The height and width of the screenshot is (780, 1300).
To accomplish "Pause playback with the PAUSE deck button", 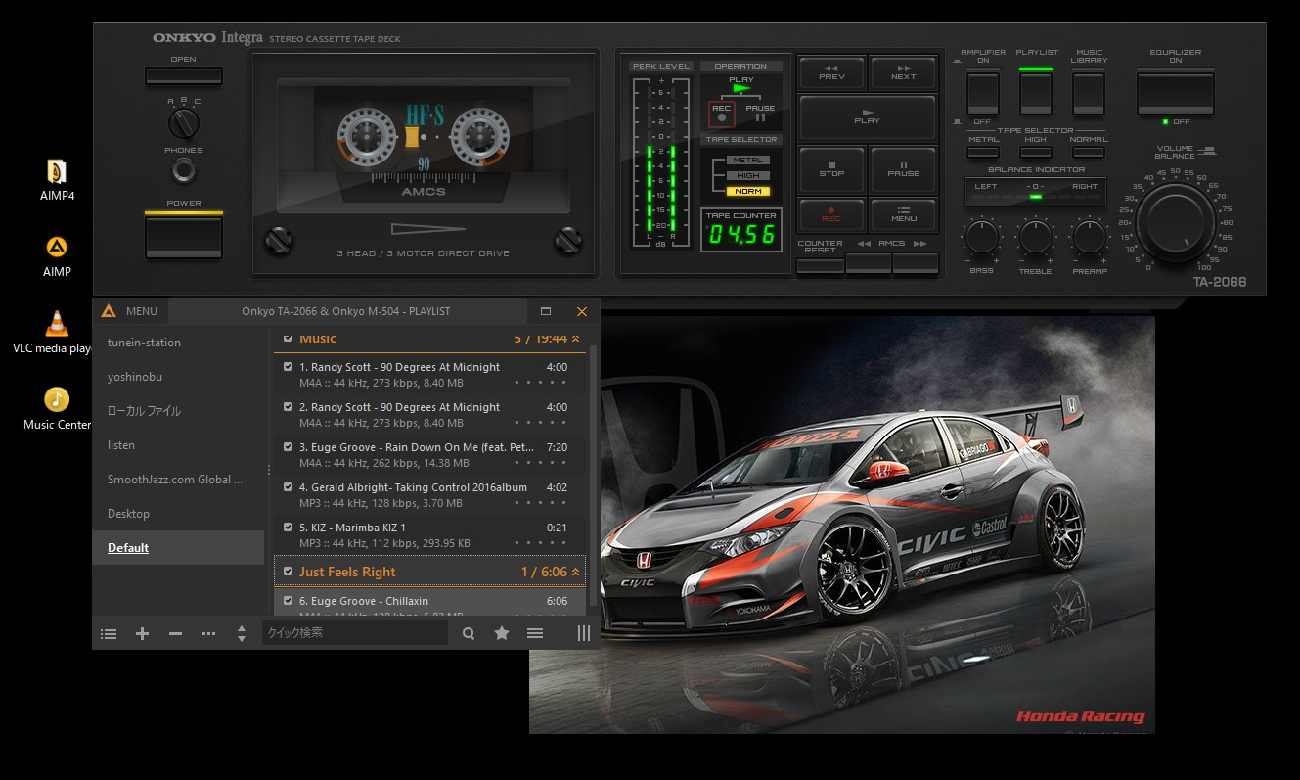I will click(903, 170).
